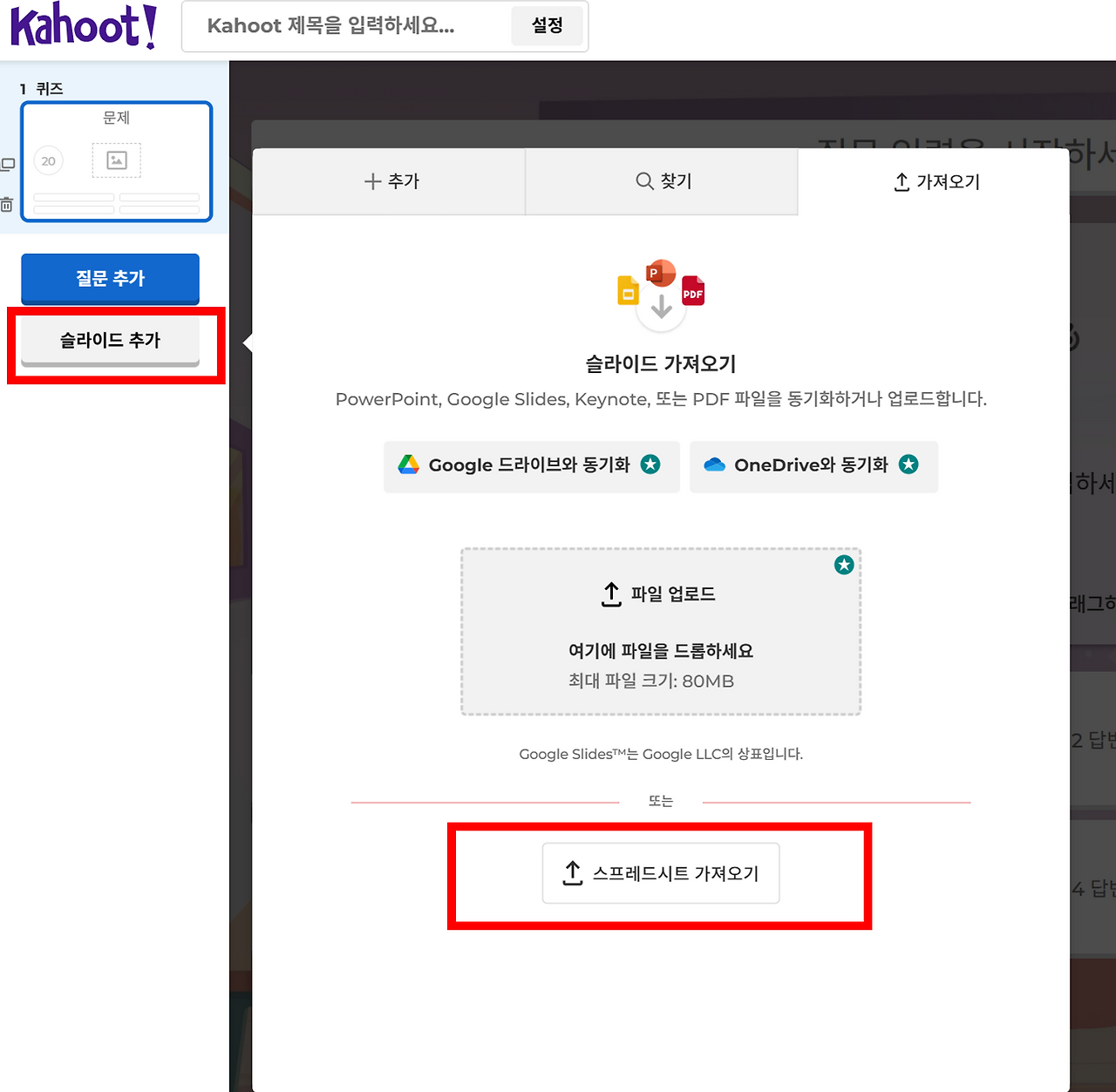Click the premium star badge on Google Drive button

point(650,465)
